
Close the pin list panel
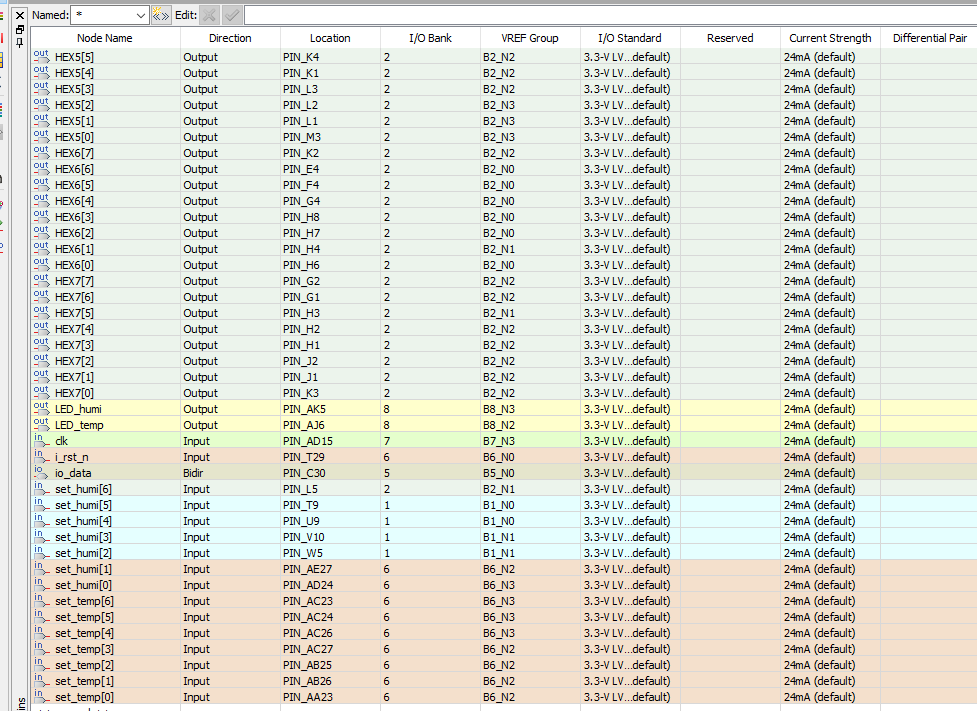pos(20,15)
